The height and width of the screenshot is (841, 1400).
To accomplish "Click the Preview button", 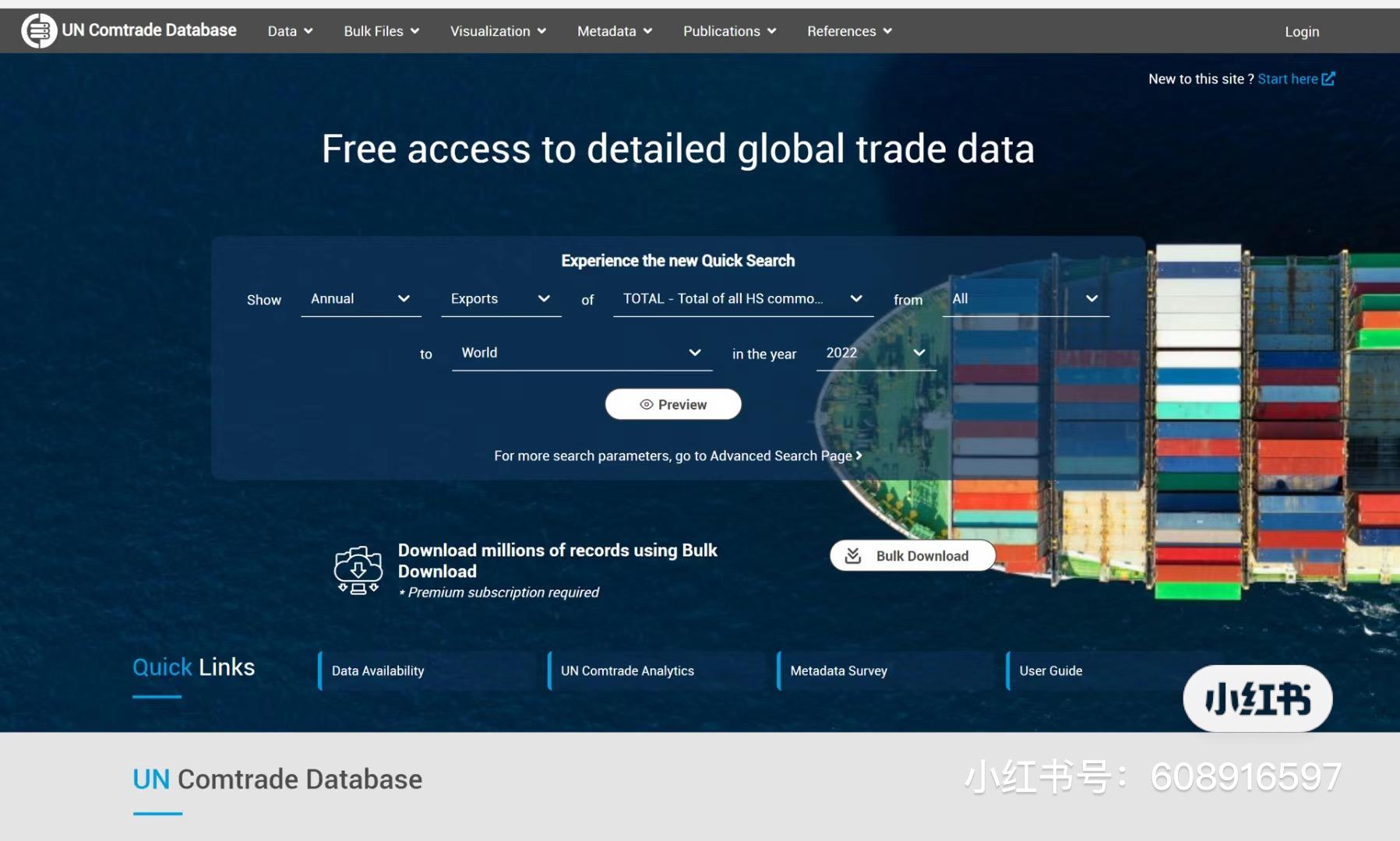I will 673,404.
